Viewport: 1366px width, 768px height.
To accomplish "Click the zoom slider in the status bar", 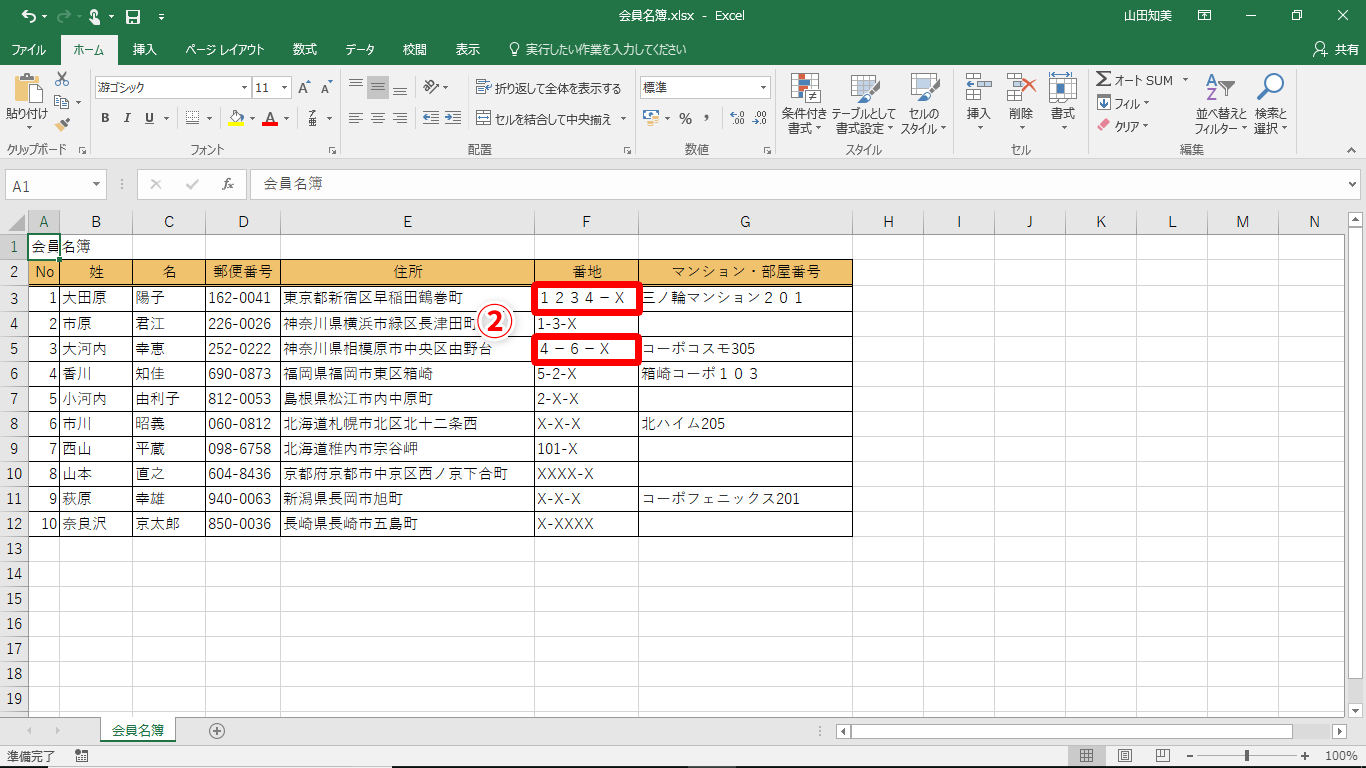I will point(1247,756).
